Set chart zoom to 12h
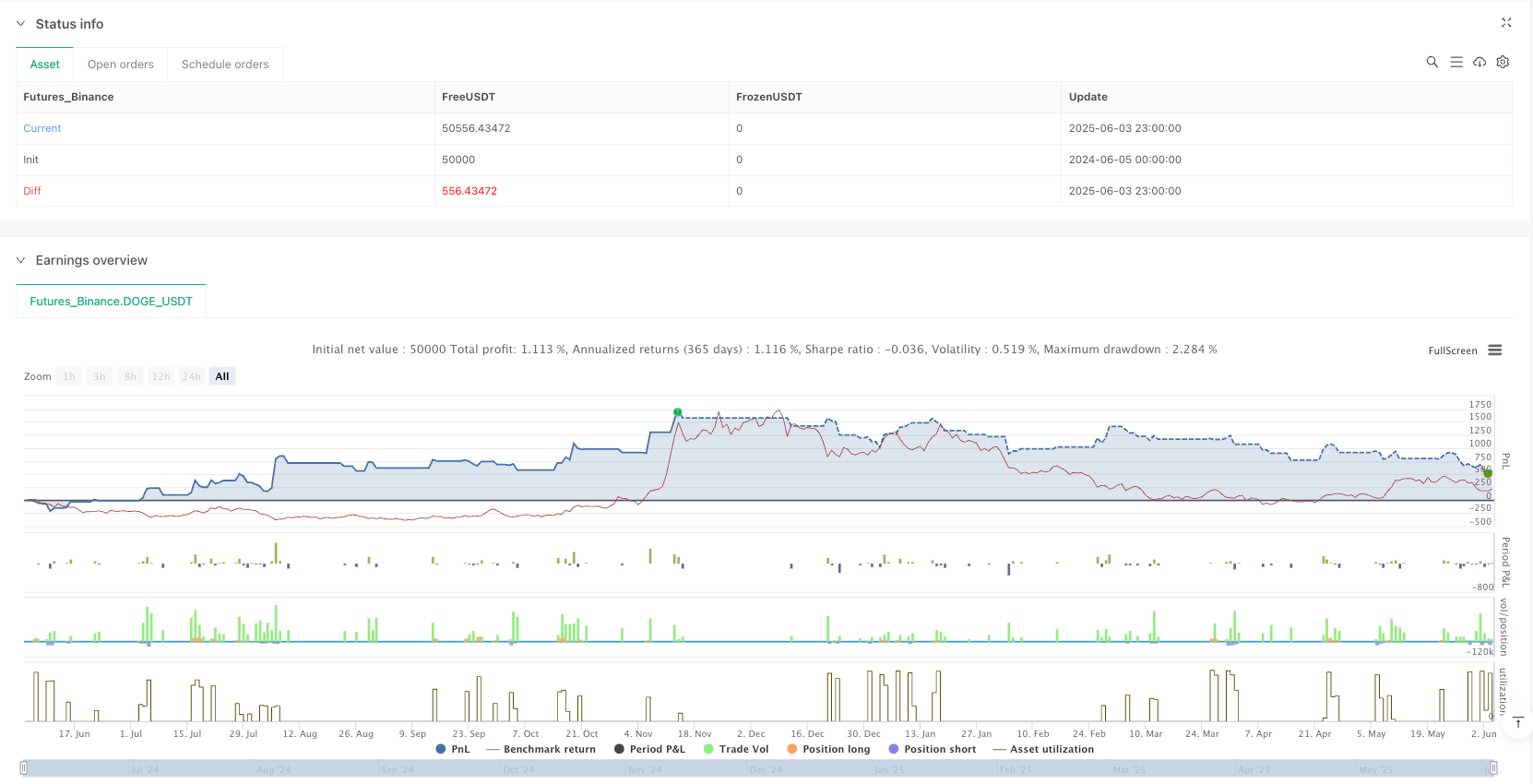The height and width of the screenshot is (784, 1533). tap(160, 376)
